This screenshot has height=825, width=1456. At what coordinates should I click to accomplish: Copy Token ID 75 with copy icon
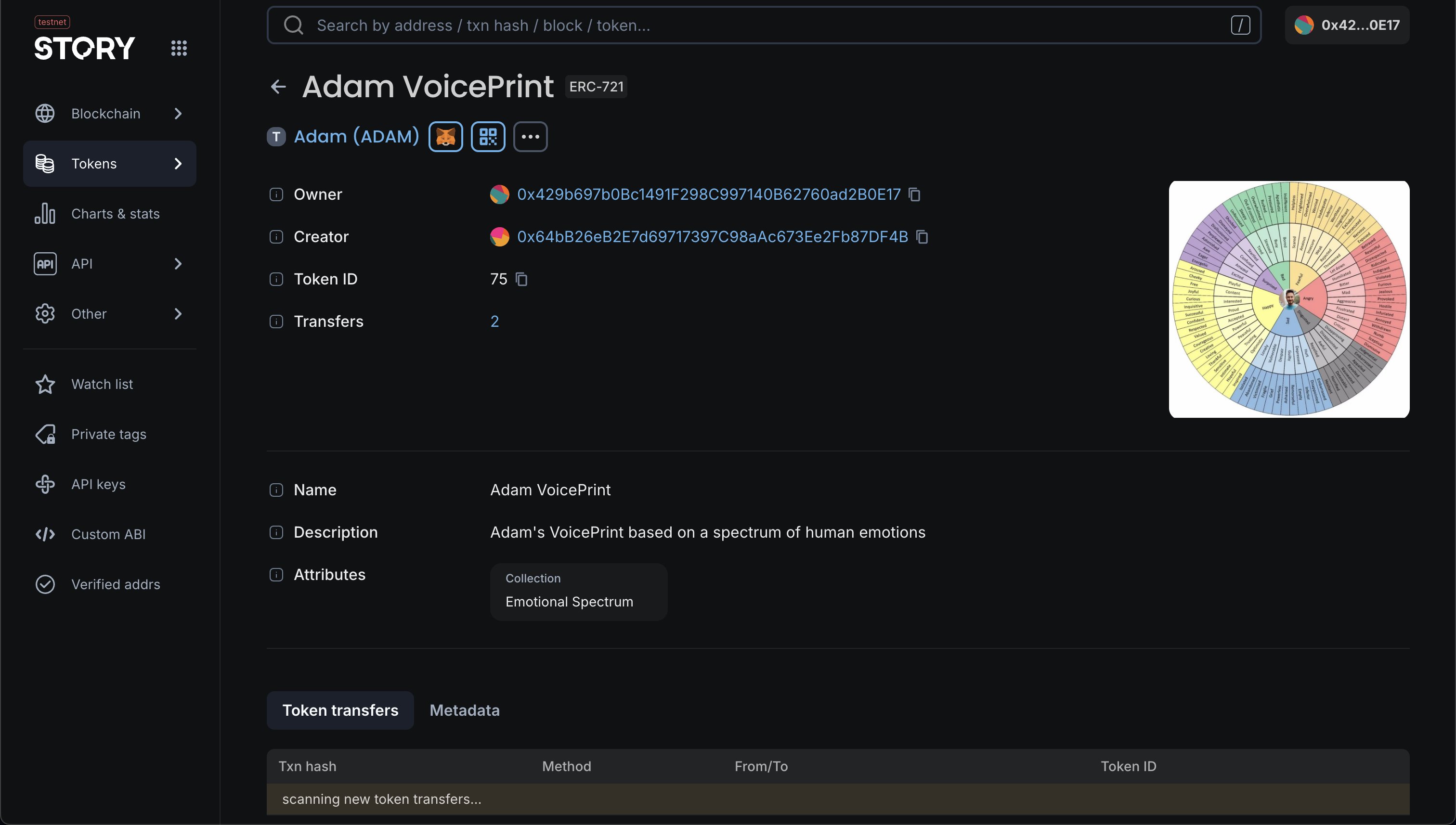coord(521,279)
